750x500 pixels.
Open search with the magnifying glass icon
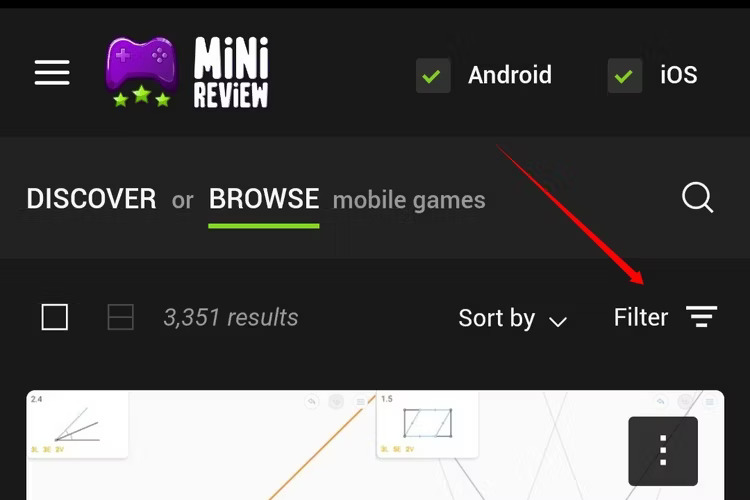[x=697, y=197]
